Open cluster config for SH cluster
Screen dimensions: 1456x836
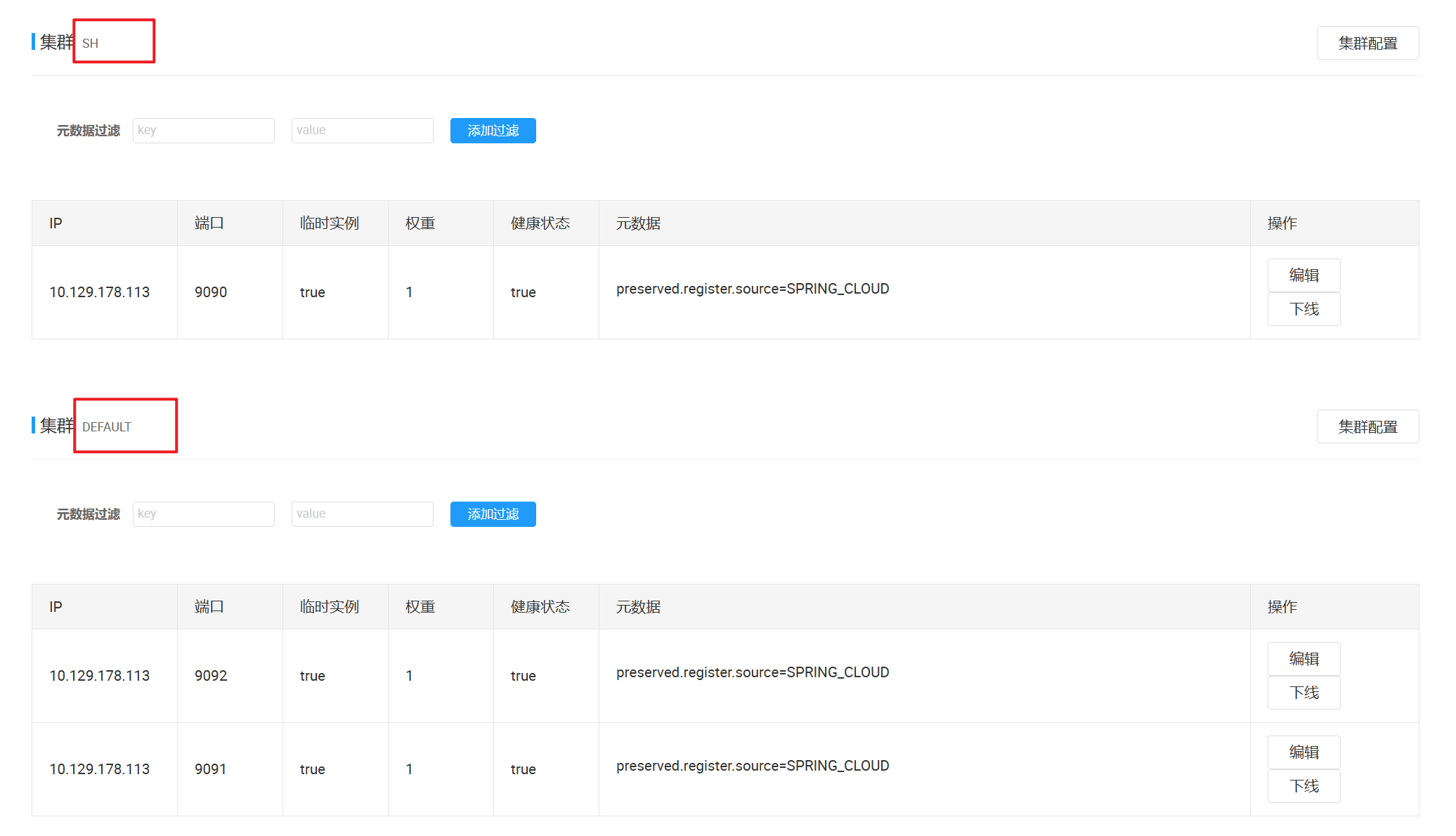(x=1367, y=43)
